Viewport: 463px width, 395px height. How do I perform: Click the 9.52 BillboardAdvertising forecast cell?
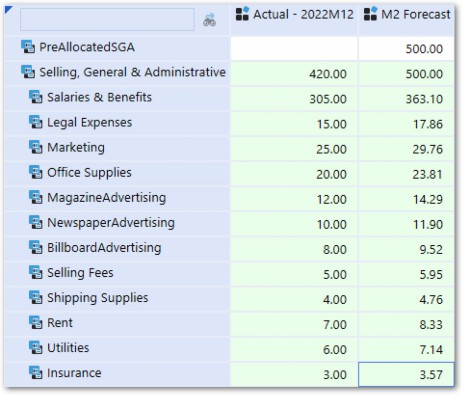pyautogui.click(x=406, y=249)
